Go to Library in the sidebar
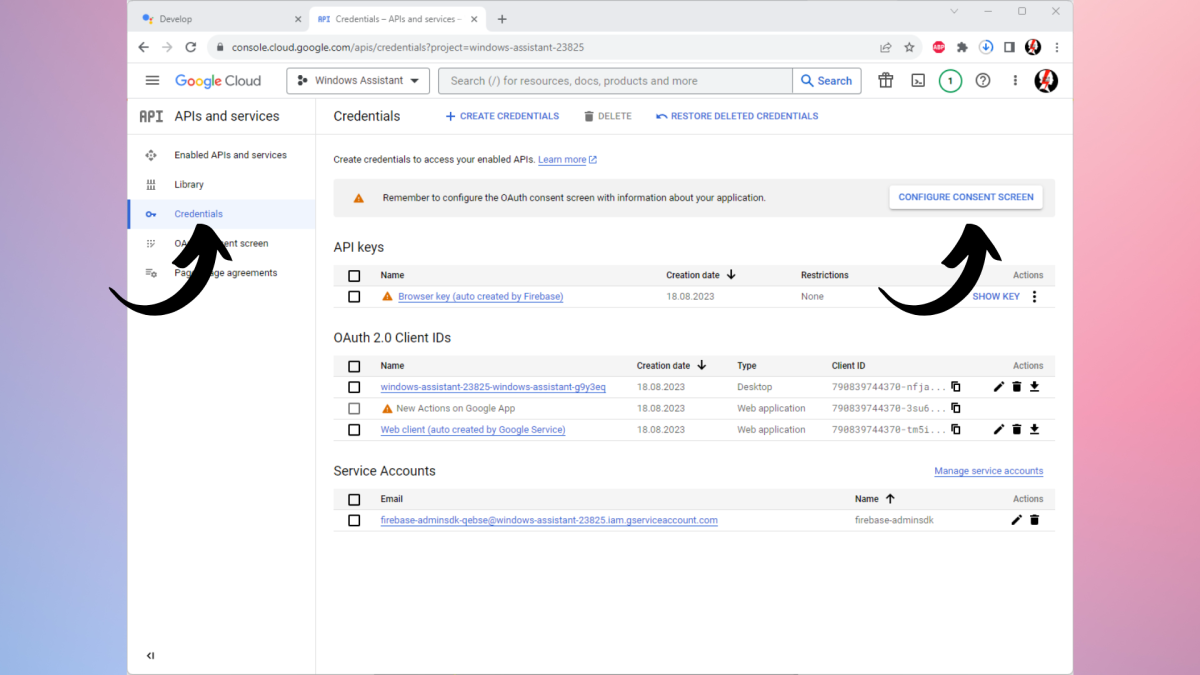1200x675 pixels. [x=189, y=185]
